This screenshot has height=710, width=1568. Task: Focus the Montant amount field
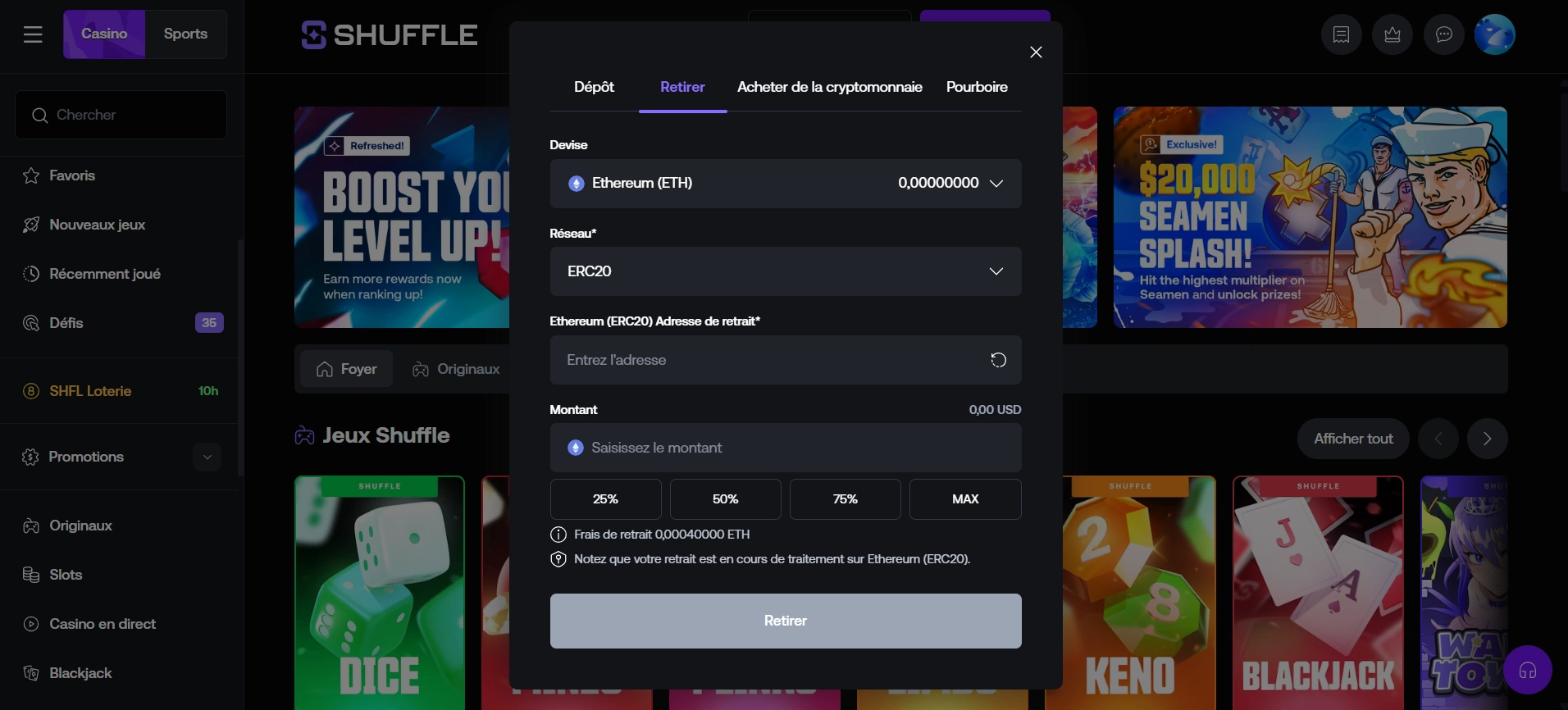786,448
